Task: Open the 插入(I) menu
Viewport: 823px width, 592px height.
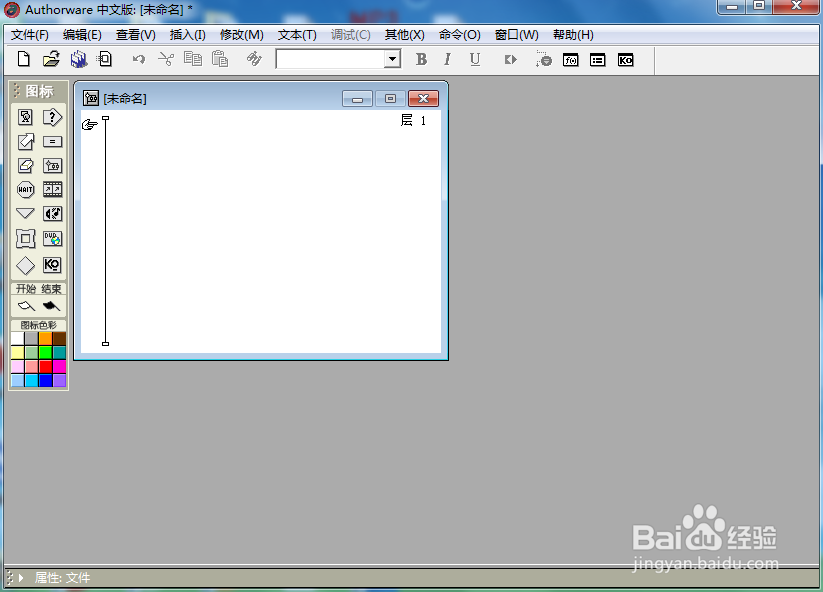Action: point(187,35)
